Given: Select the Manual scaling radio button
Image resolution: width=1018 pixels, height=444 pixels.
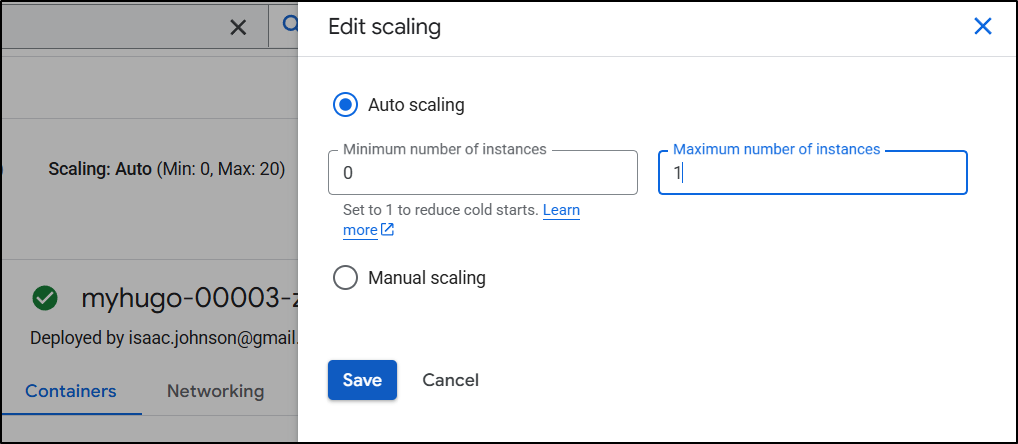Looking at the screenshot, I should [x=345, y=278].
